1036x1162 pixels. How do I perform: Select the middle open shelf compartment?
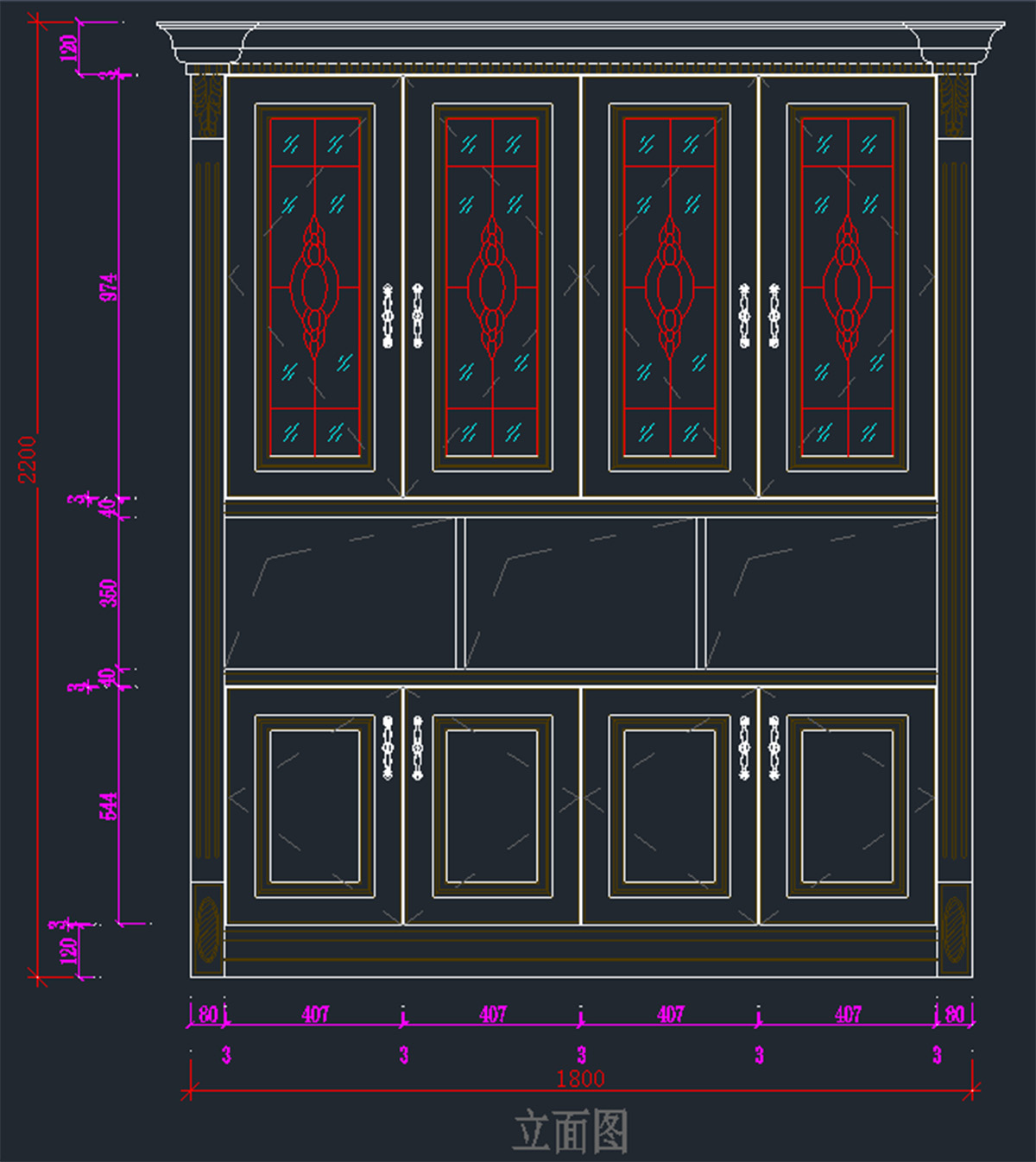pyautogui.click(x=580, y=592)
